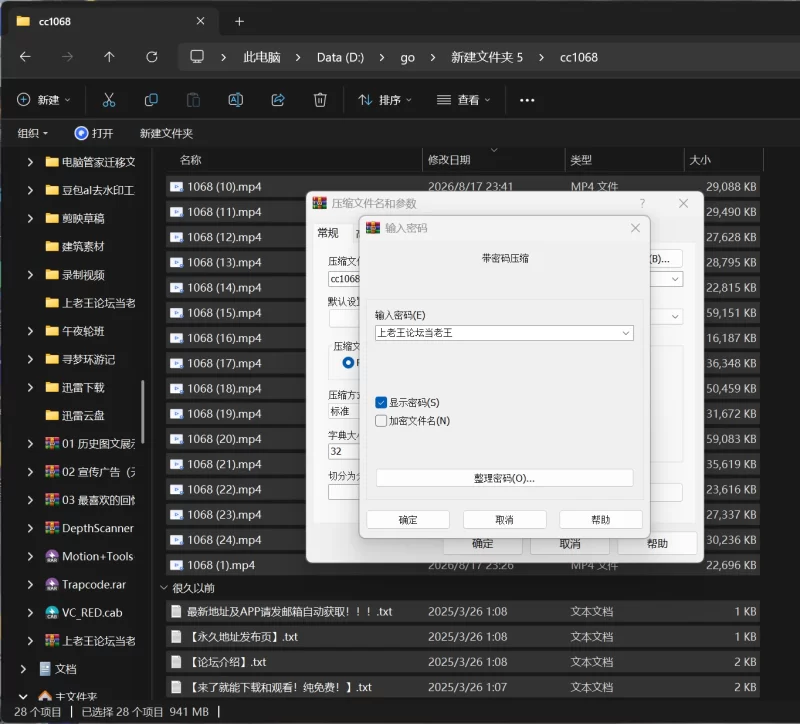Open the three-dot more options menu
Viewport: 800px width, 724px height.
pos(527,100)
